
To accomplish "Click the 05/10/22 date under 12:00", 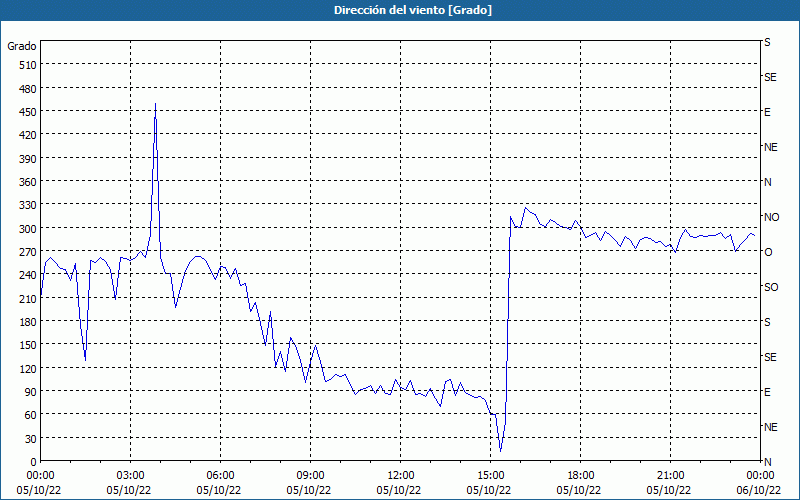I will [399, 490].
